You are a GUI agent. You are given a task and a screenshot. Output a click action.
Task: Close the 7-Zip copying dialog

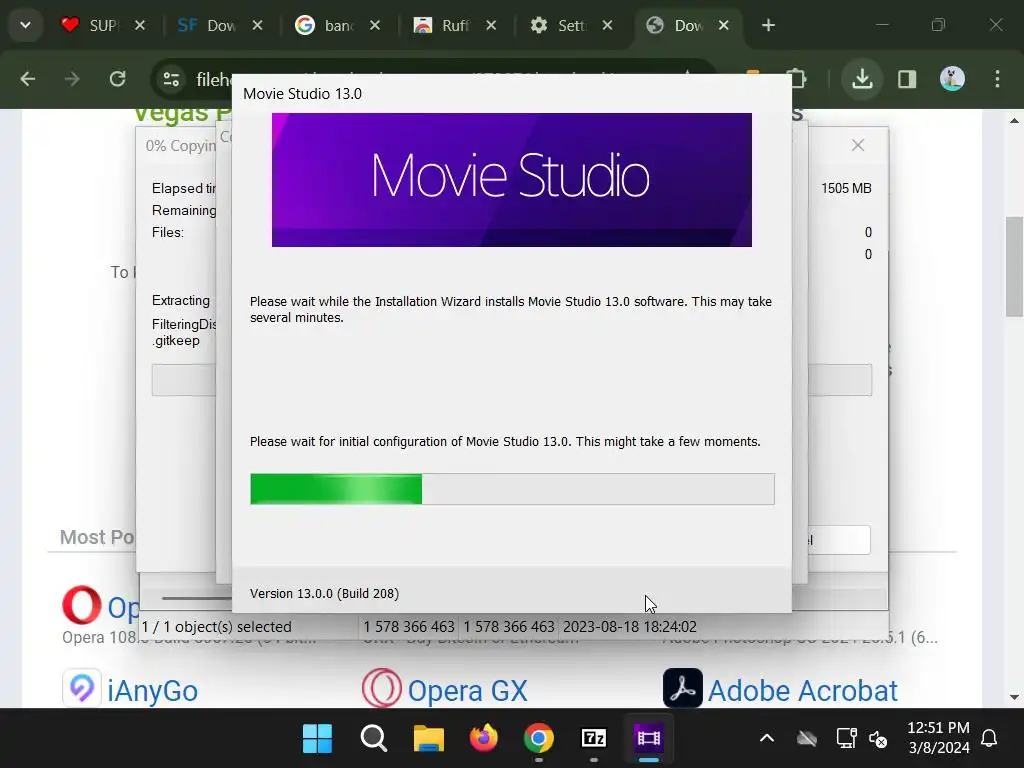click(858, 145)
